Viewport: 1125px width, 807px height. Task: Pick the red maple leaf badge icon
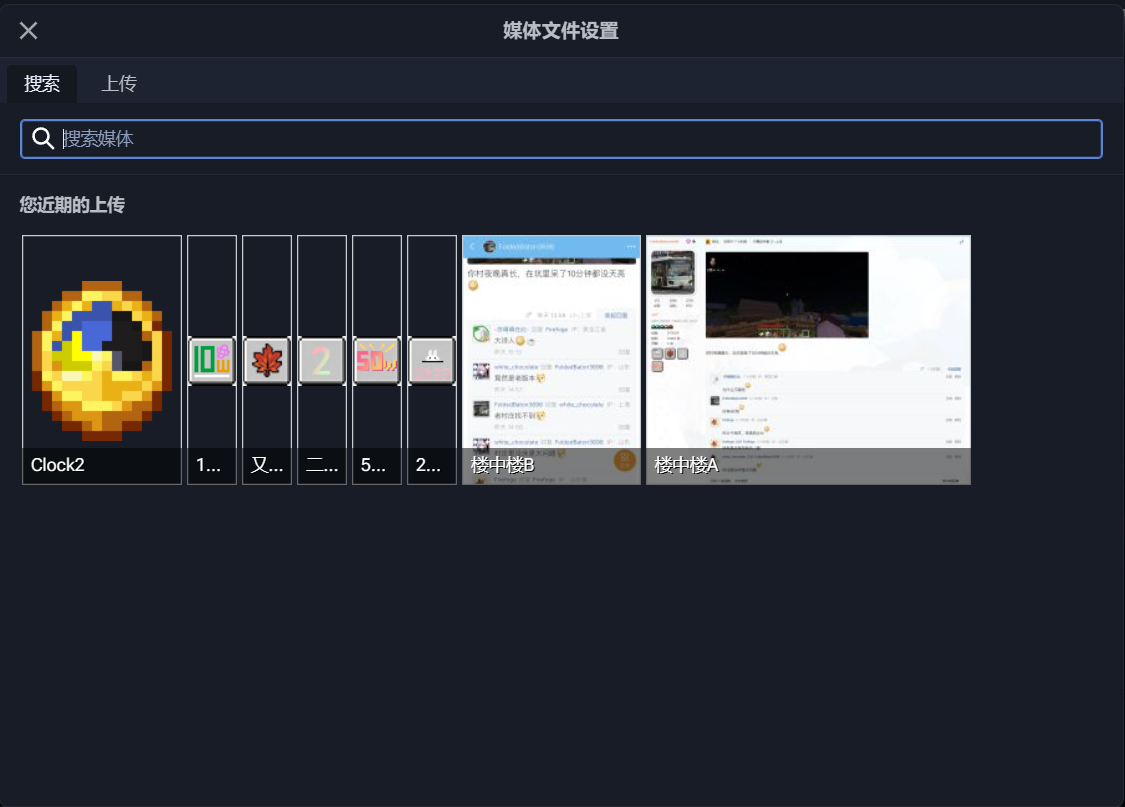(267, 359)
